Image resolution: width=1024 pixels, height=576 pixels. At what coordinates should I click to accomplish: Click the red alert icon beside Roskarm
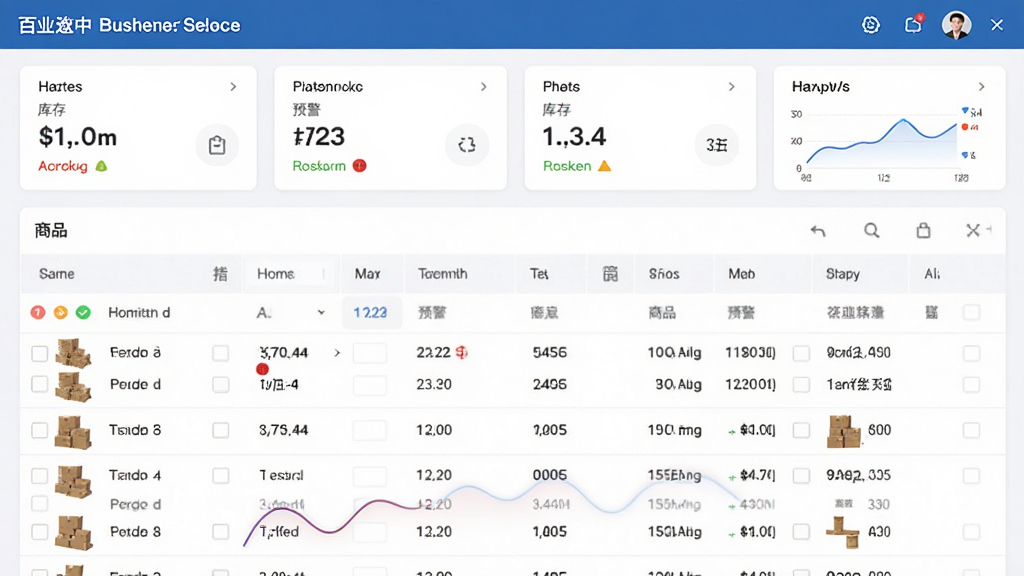click(359, 166)
